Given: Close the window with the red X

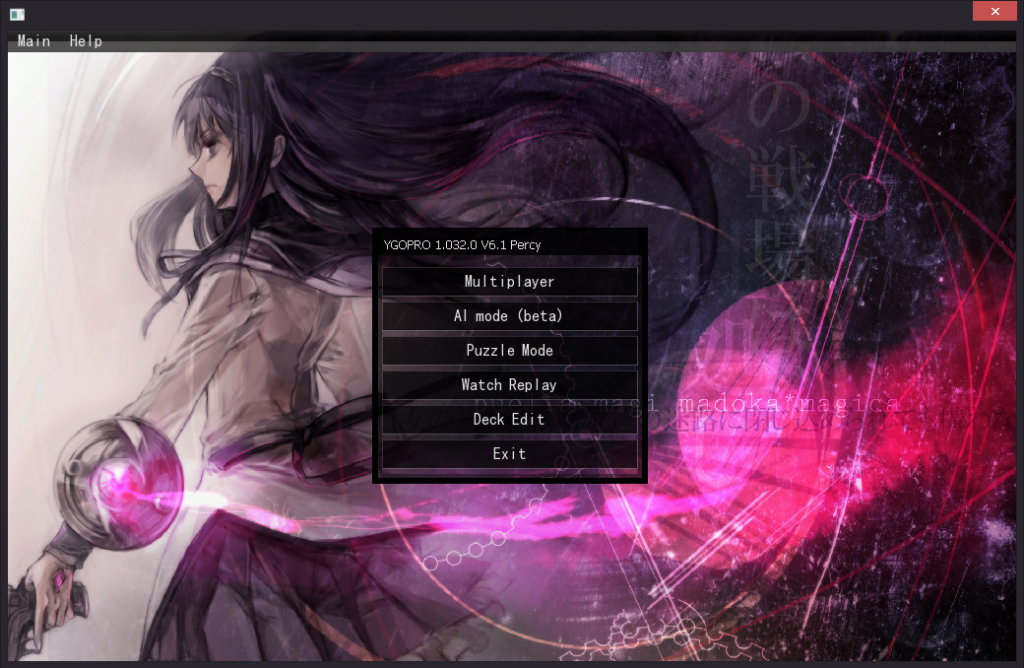Looking at the screenshot, I should [x=995, y=11].
